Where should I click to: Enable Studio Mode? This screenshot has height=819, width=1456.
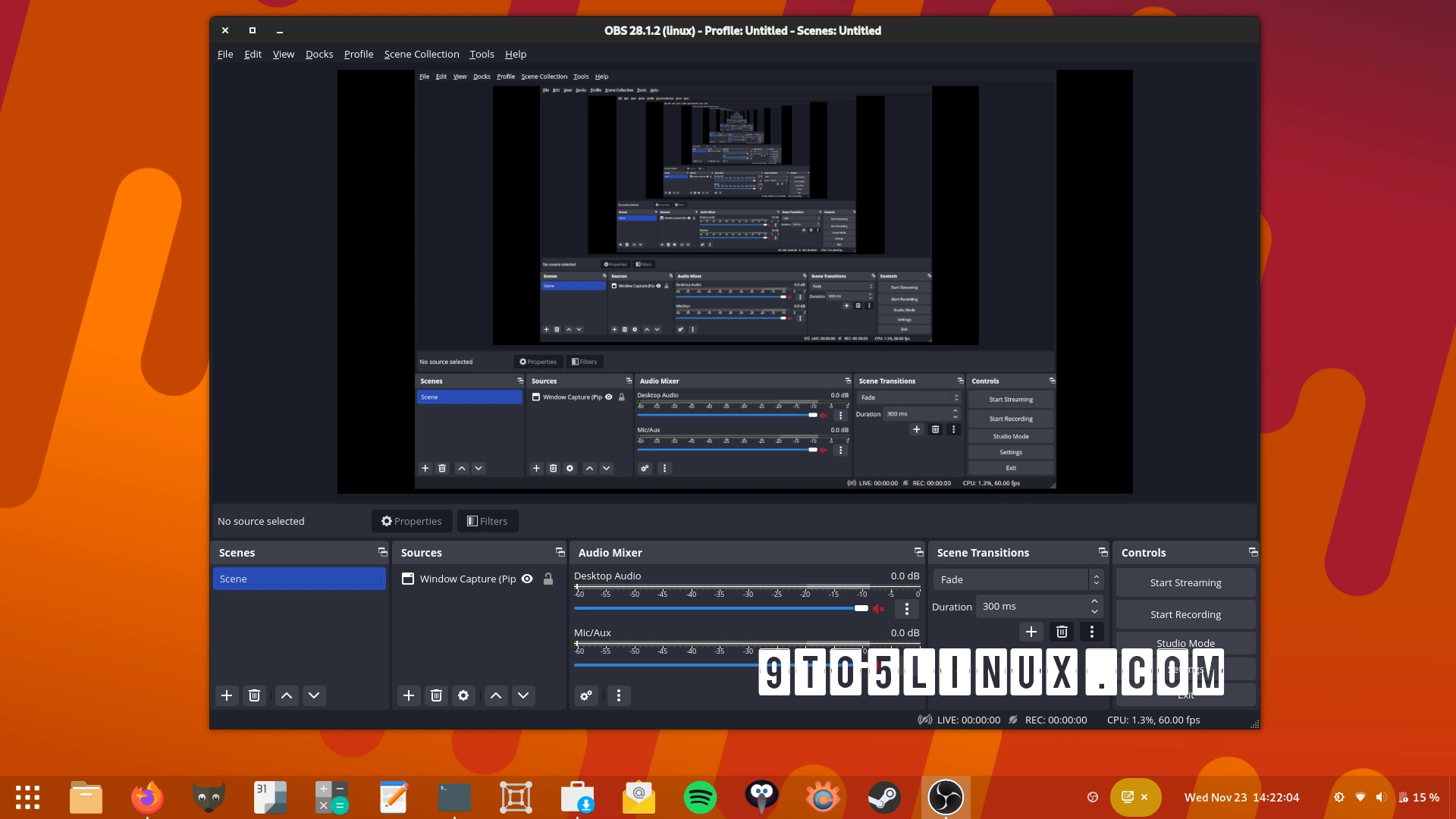1185,642
